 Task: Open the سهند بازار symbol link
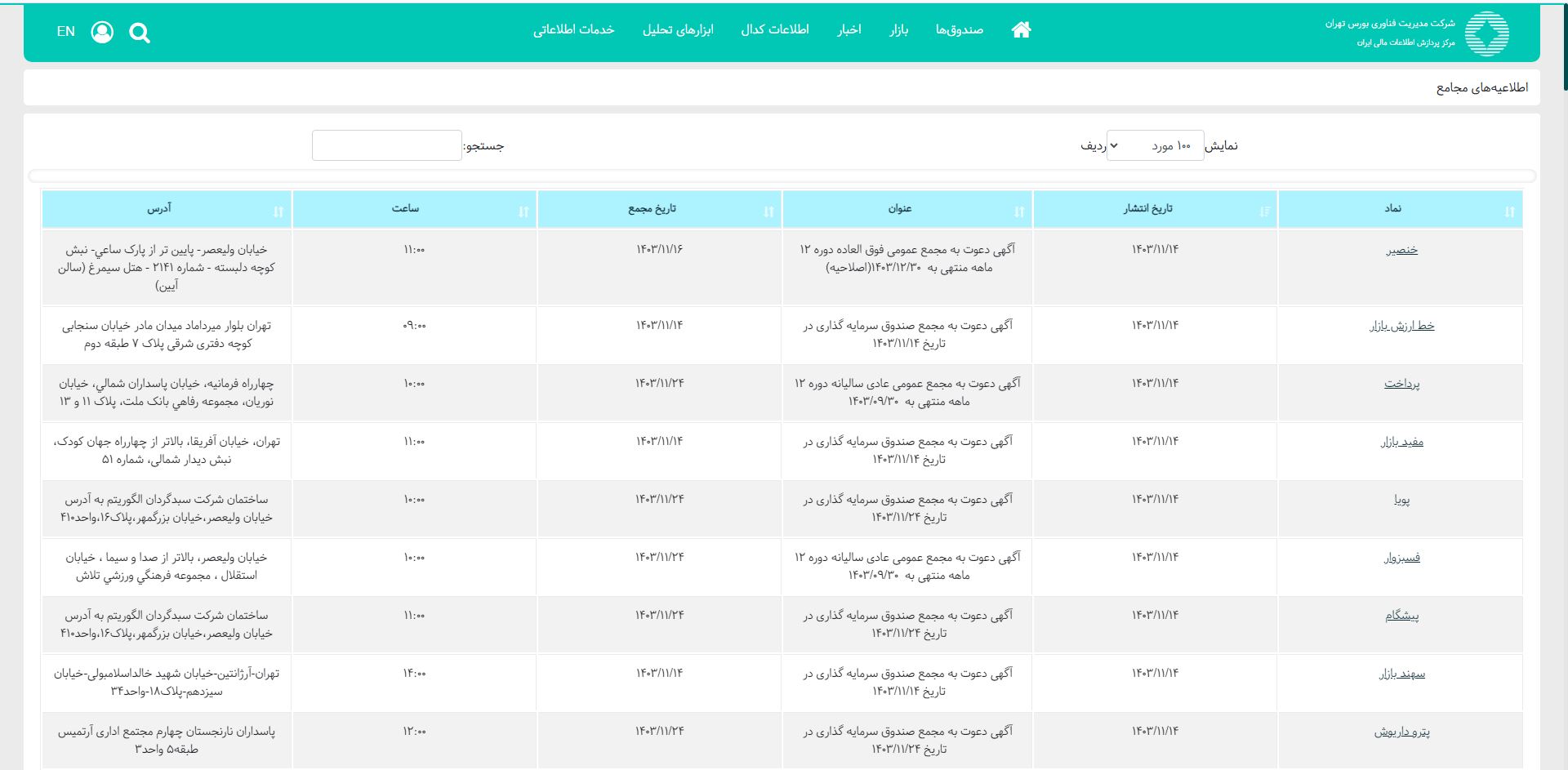click(x=1401, y=674)
